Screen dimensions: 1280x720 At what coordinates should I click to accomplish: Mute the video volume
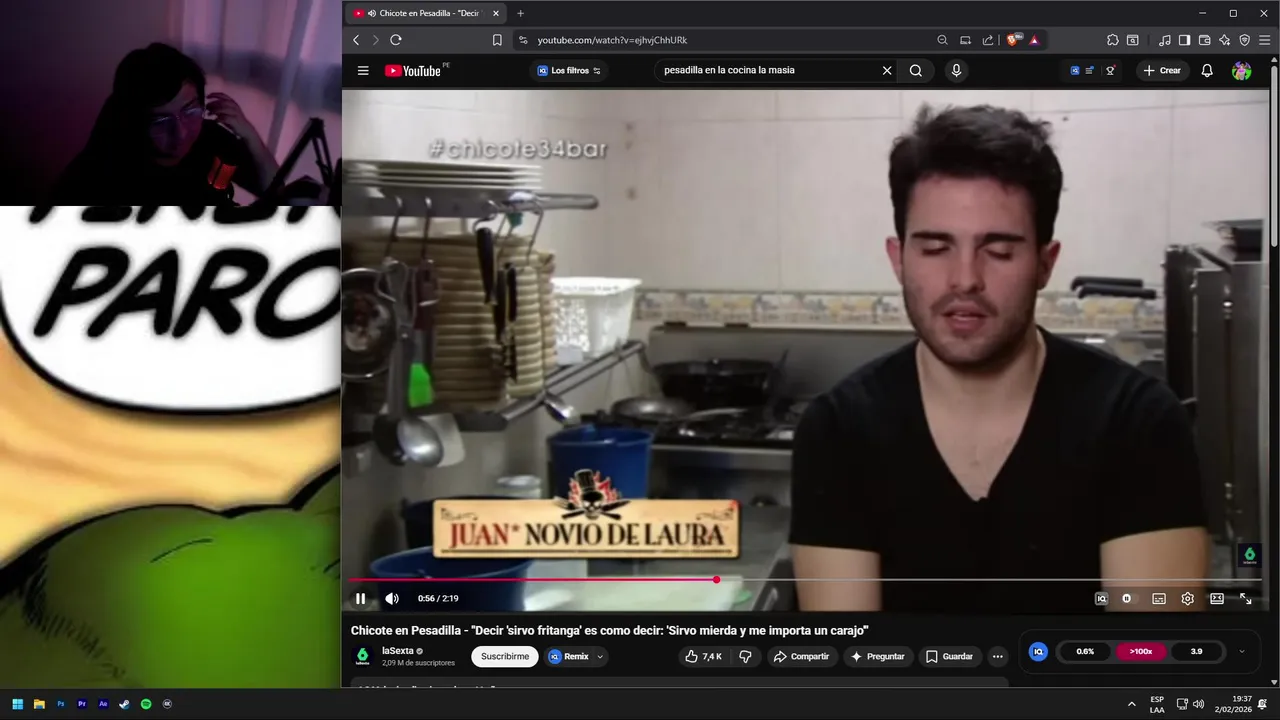(x=392, y=599)
